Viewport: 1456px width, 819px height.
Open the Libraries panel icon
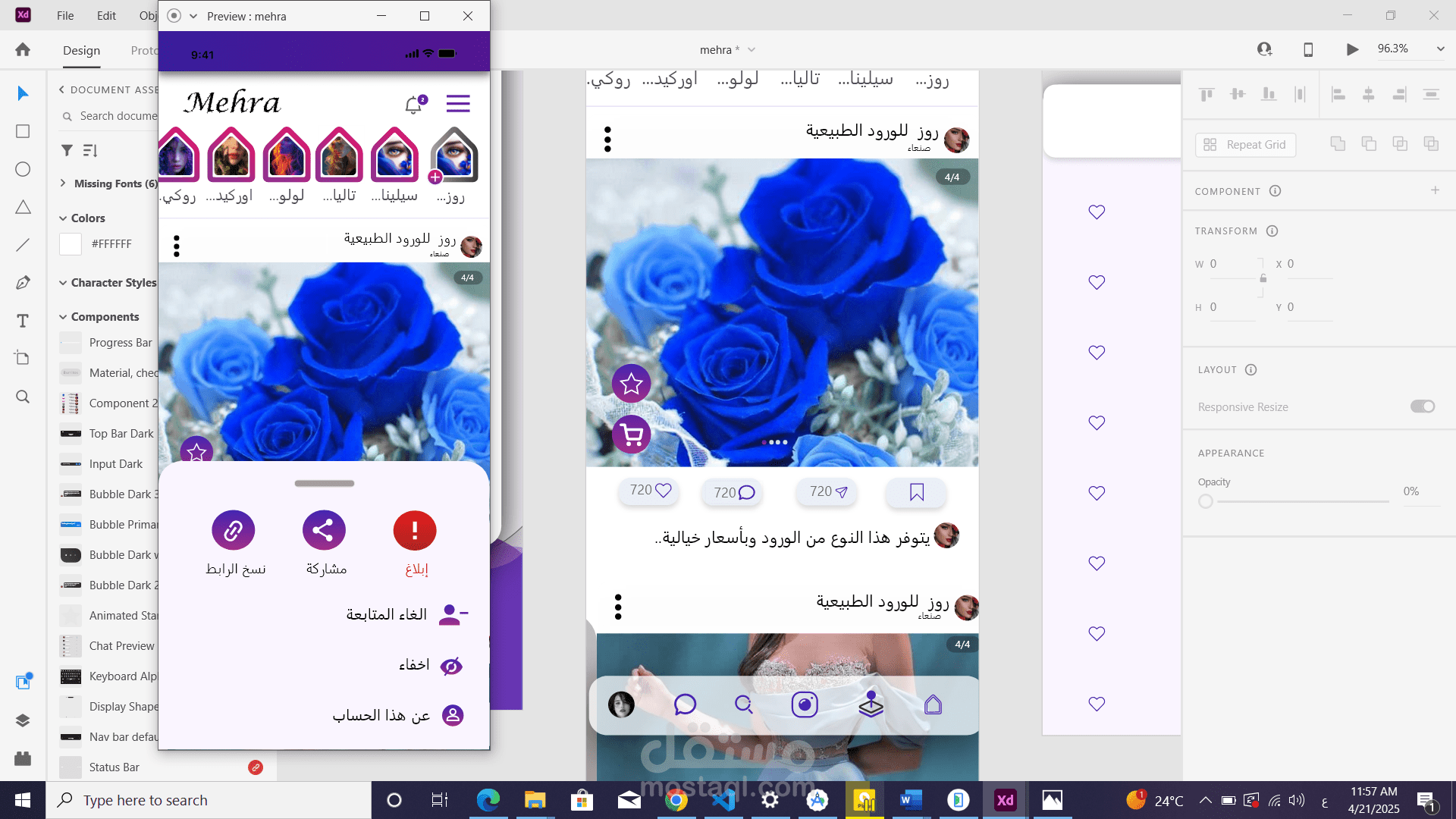coord(23,682)
